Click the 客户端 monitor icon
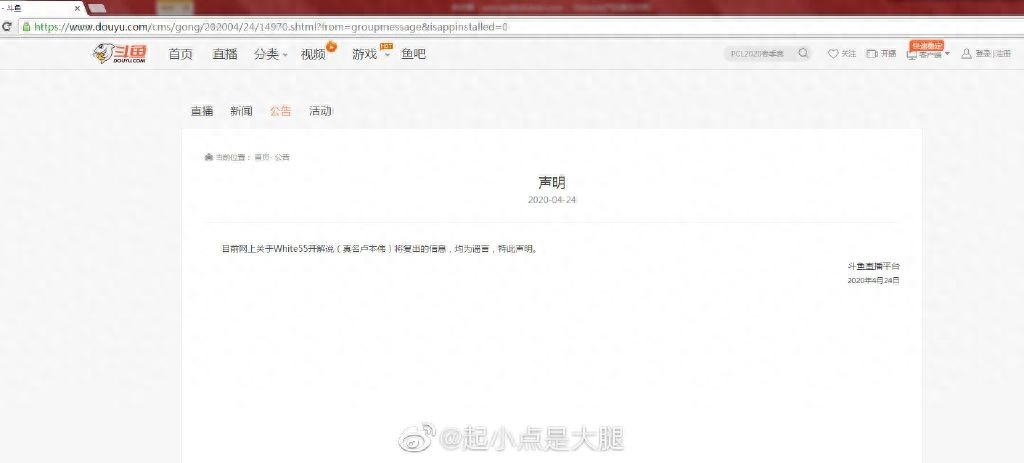The width and height of the screenshot is (1024, 463). (x=911, y=55)
